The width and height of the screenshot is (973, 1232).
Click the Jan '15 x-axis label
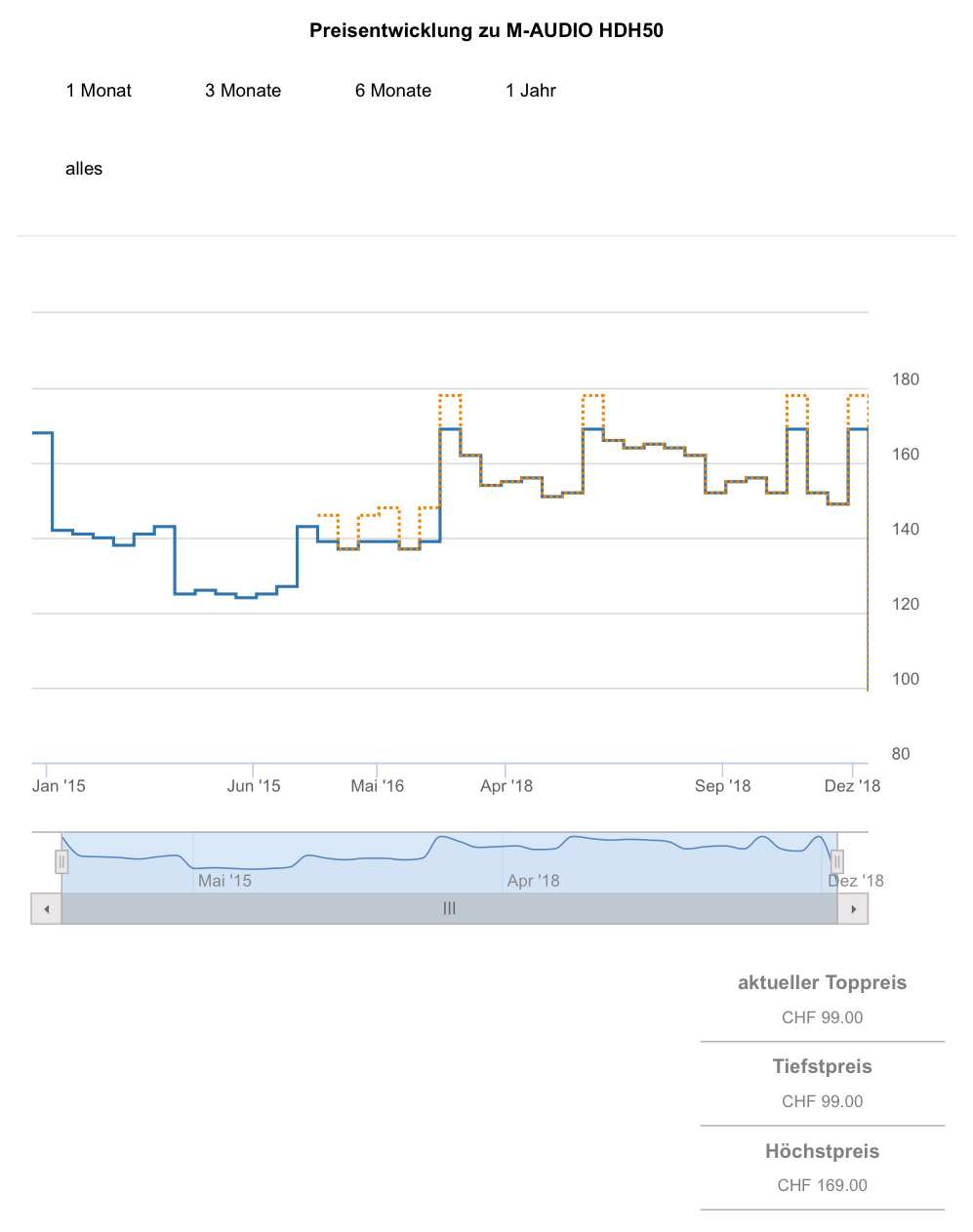tap(59, 786)
